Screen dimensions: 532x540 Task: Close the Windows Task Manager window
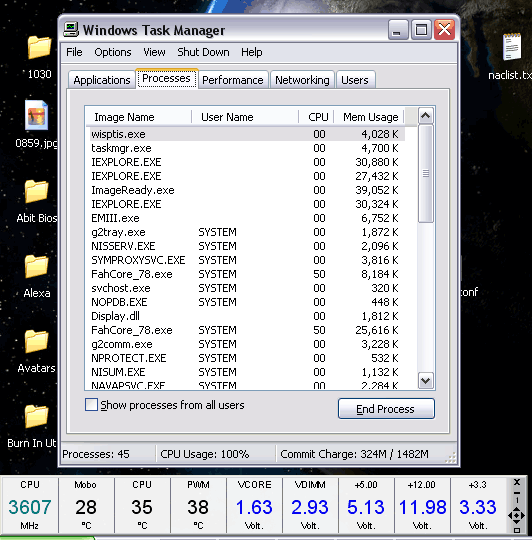coord(444,30)
